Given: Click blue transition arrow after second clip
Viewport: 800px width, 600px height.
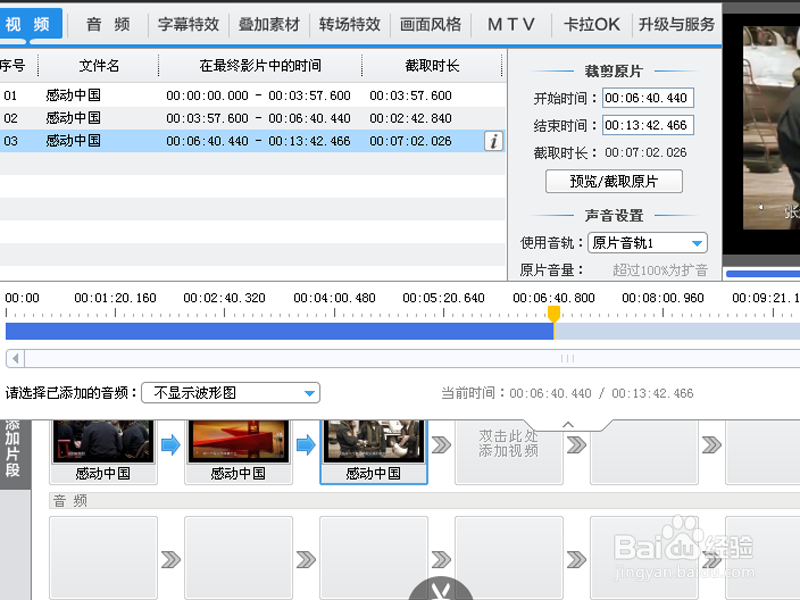Looking at the screenshot, I should click(x=306, y=445).
